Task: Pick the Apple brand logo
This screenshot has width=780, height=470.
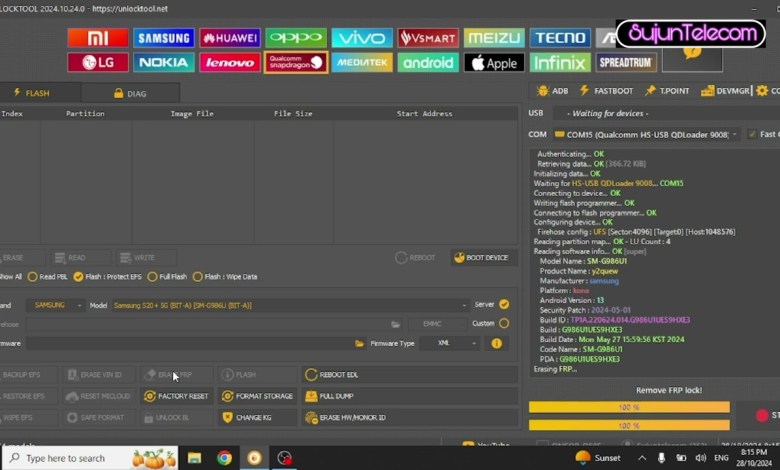Action: coord(494,63)
